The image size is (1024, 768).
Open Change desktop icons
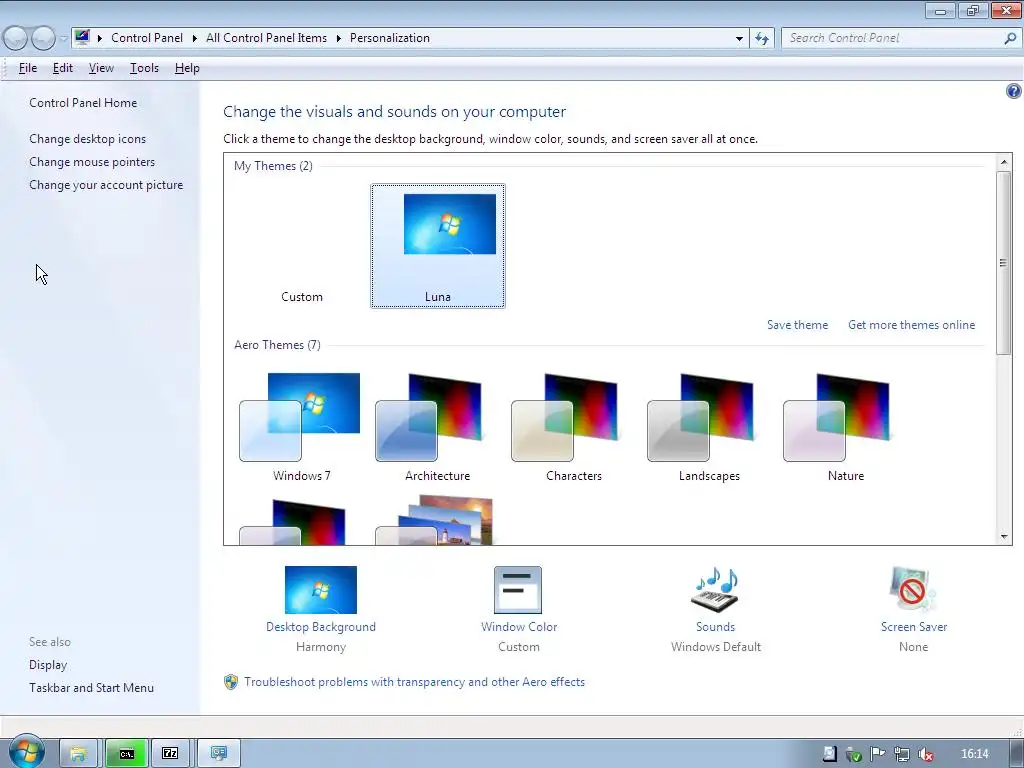click(x=88, y=138)
